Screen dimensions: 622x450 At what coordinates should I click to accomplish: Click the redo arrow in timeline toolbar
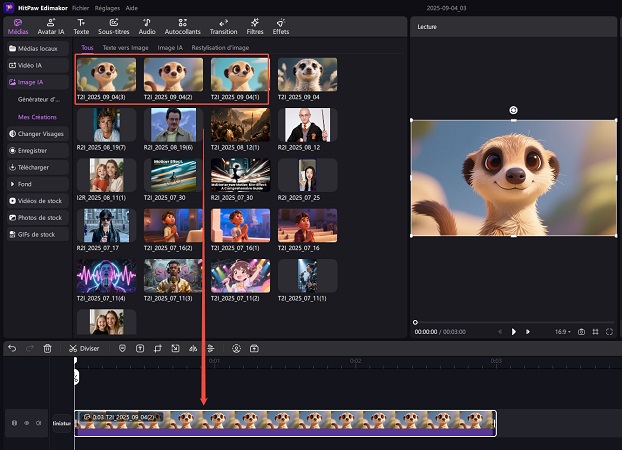30,348
